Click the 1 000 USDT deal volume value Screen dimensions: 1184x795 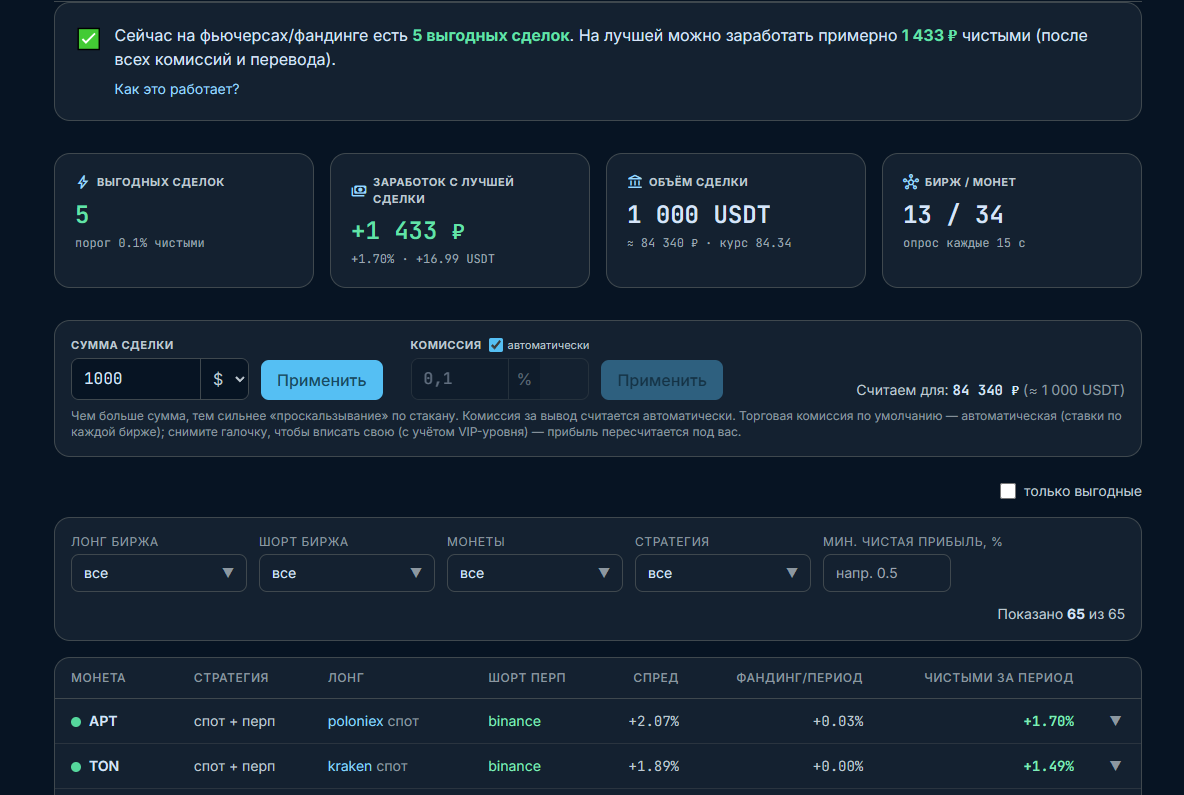click(x=698, y=215)
